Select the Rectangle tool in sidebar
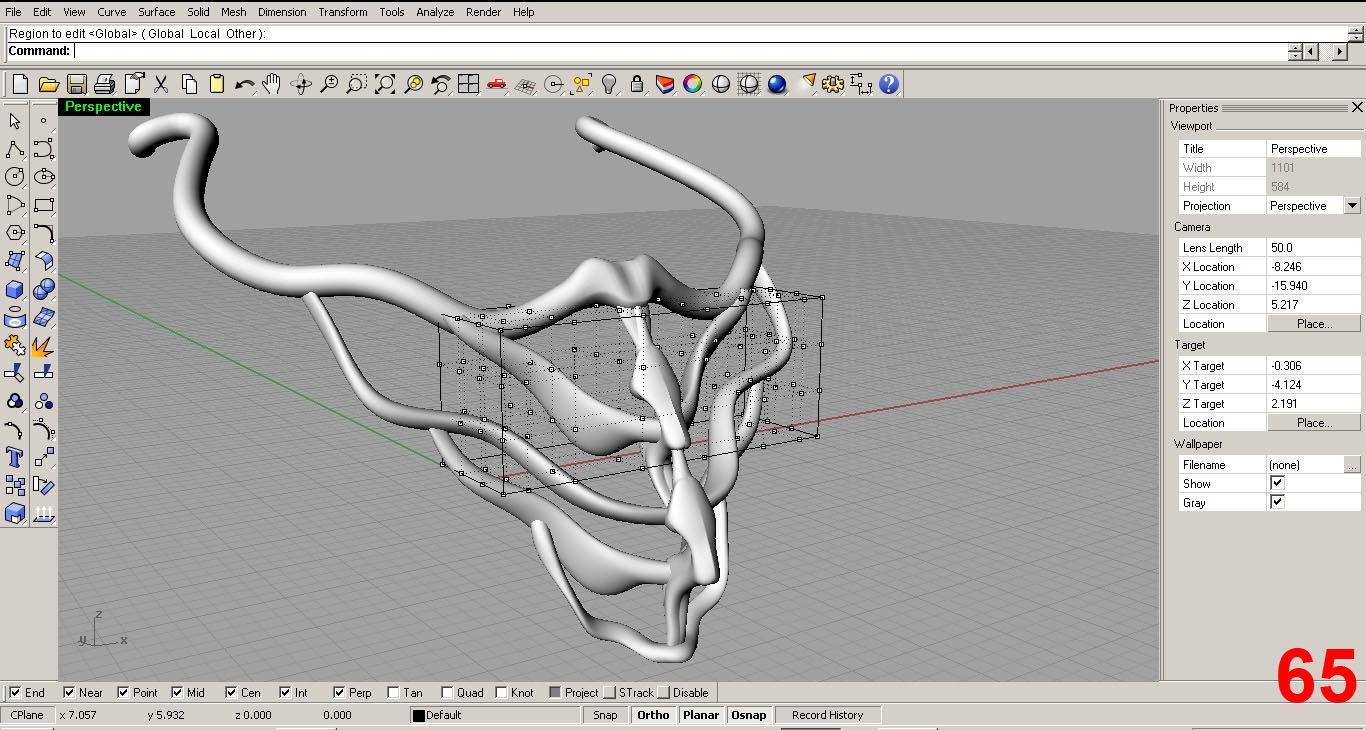Image resolution: width=1366 pixels, height=730 pixels. [43, 205]
